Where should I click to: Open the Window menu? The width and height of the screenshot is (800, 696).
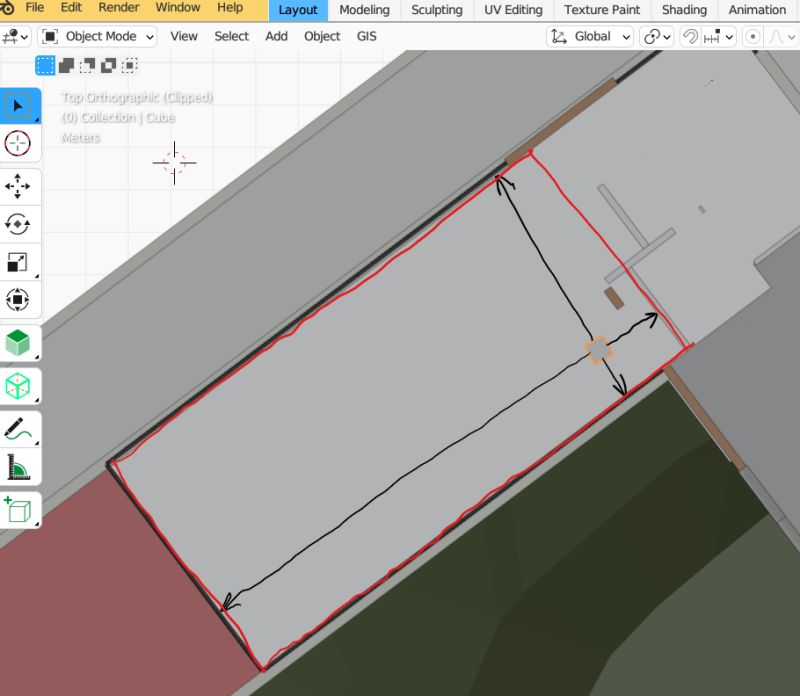pos(178,8)
